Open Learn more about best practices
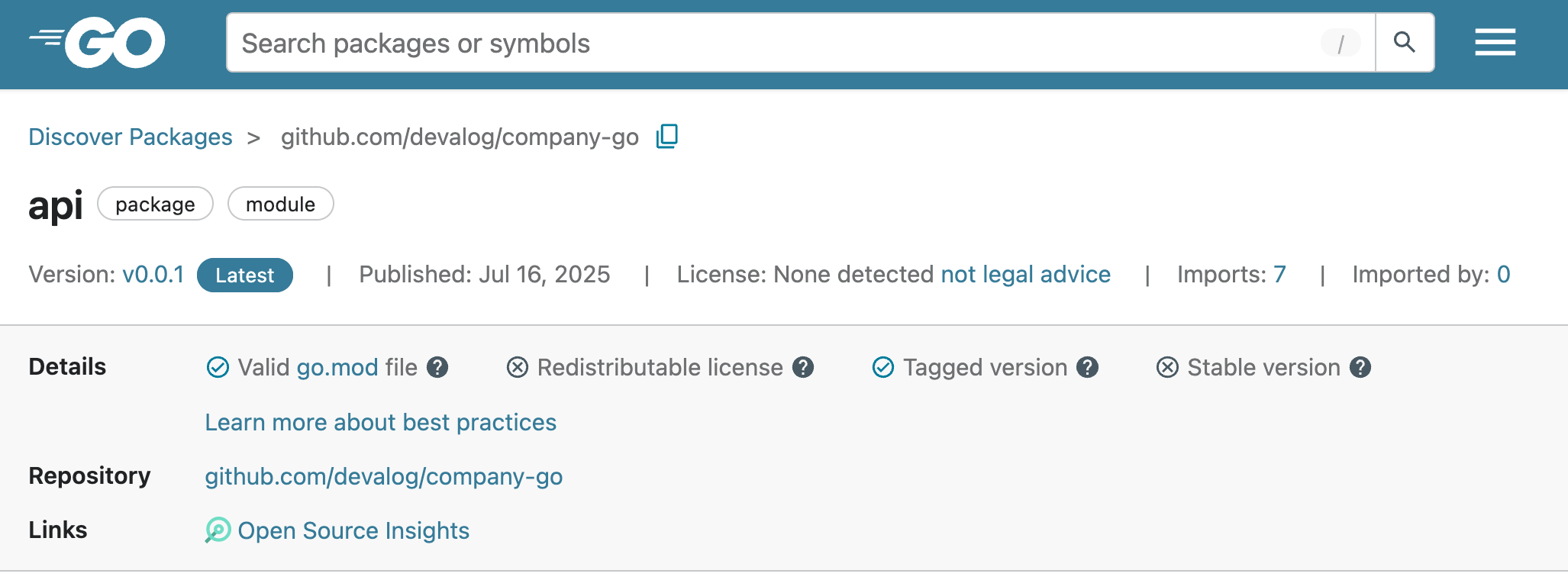The height and width of the screenshot is (580, 1568). click(380, 422)
